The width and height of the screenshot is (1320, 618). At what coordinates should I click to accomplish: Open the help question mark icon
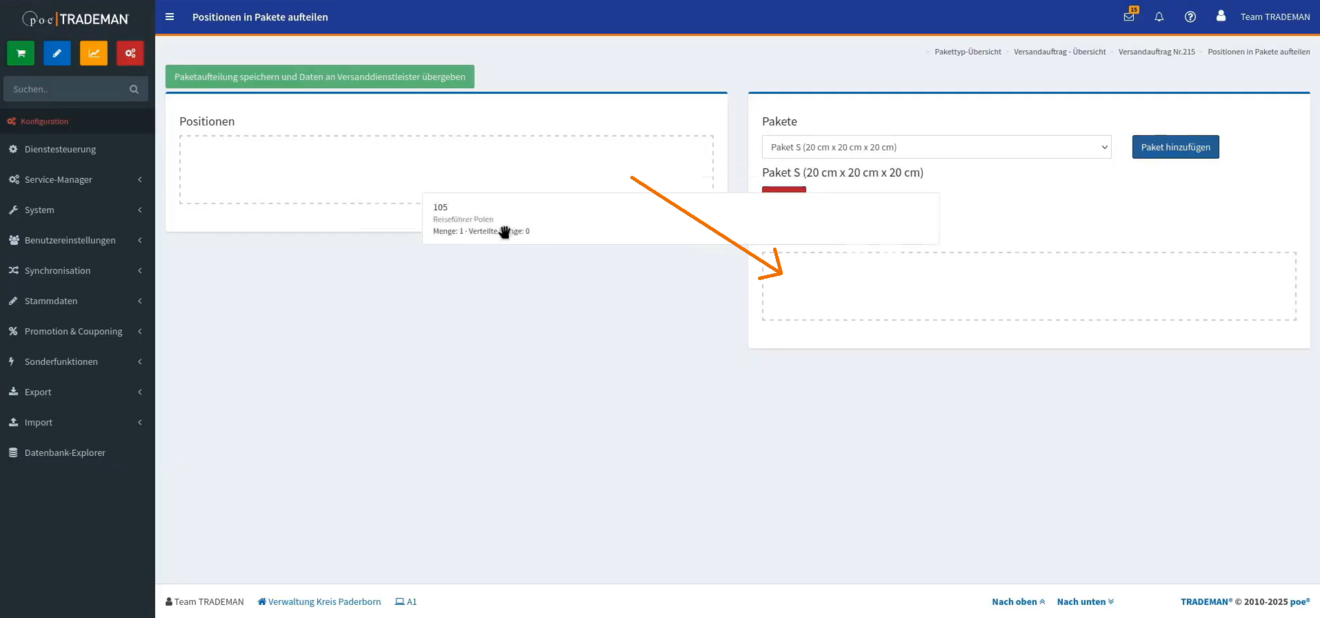pyautogui.click(x=1190, y=17)
